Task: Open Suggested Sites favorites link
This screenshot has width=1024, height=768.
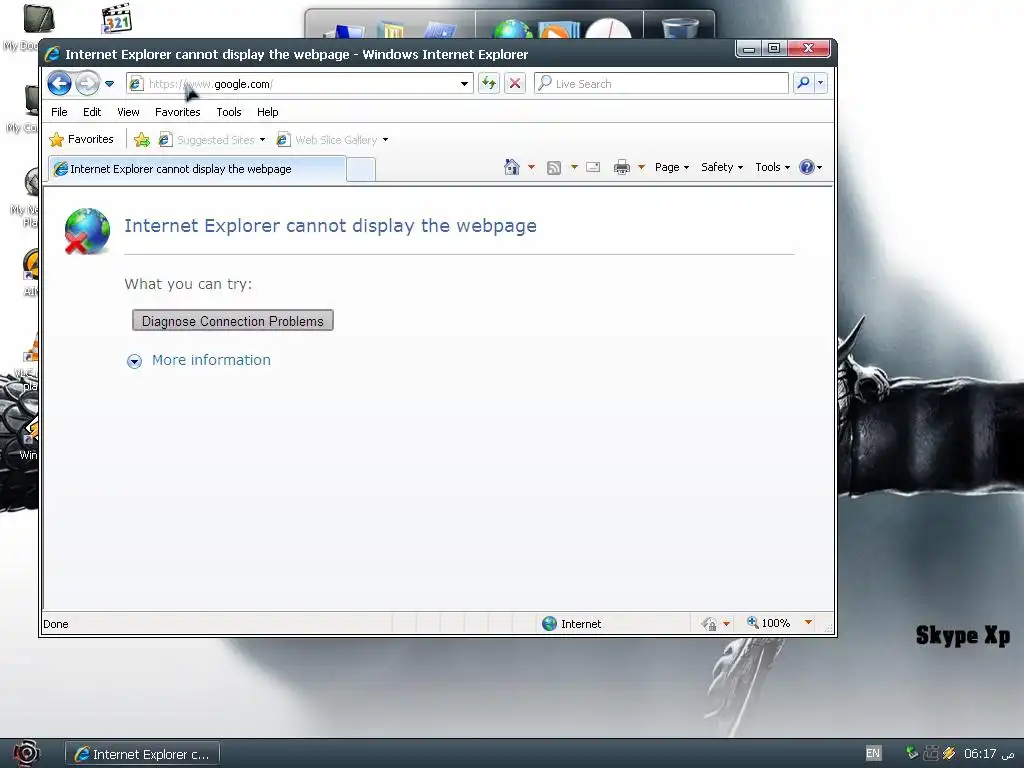Action: pos(208,140)
